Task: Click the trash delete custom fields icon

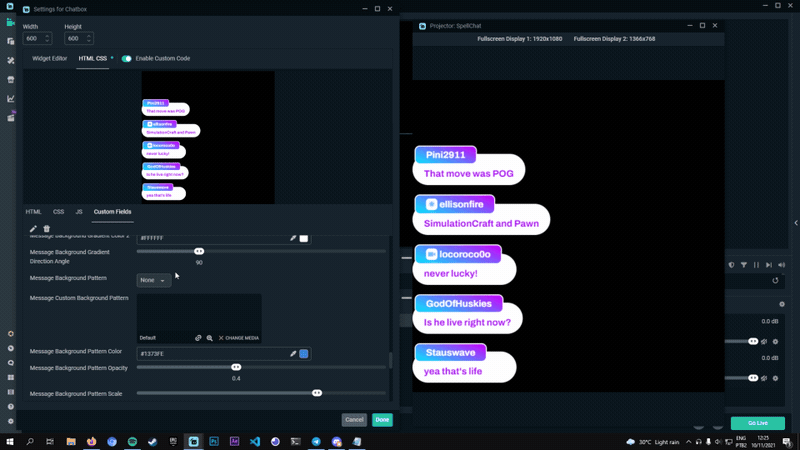Action: pyautogui.click(x=46, y=229)
